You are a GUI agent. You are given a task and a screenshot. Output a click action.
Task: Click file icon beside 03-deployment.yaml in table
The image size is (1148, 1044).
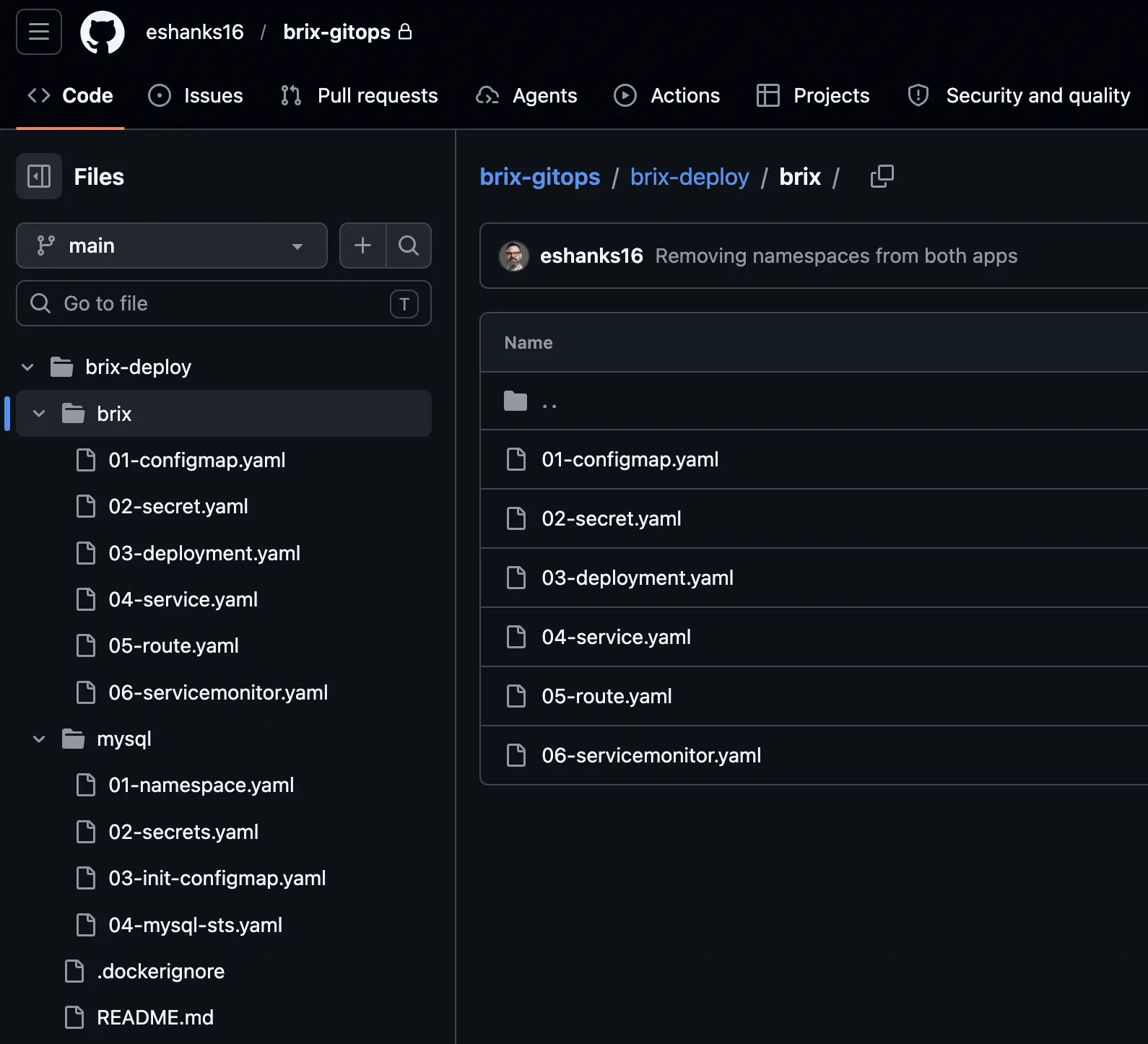(516, 578)
